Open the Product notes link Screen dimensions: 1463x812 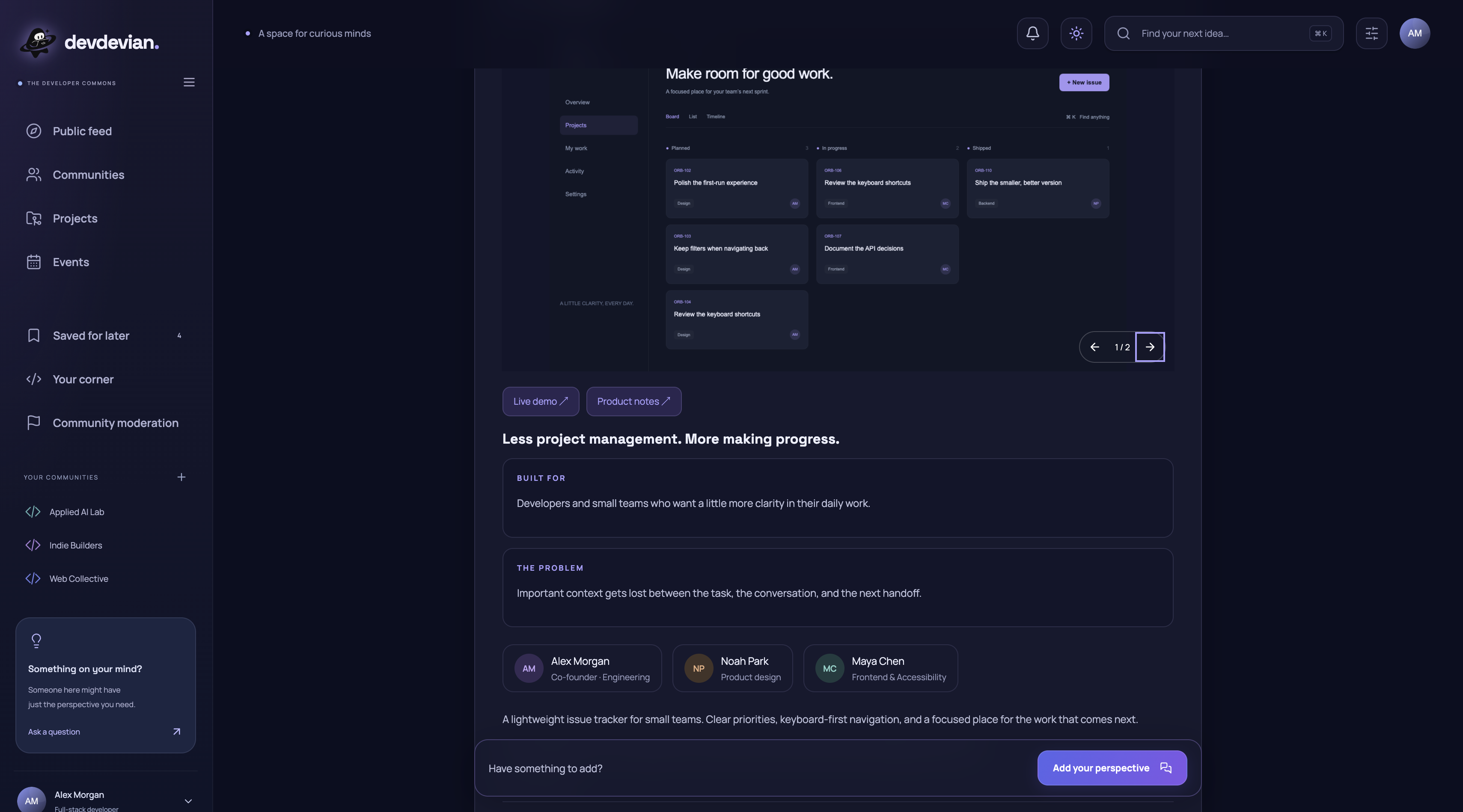634,401
